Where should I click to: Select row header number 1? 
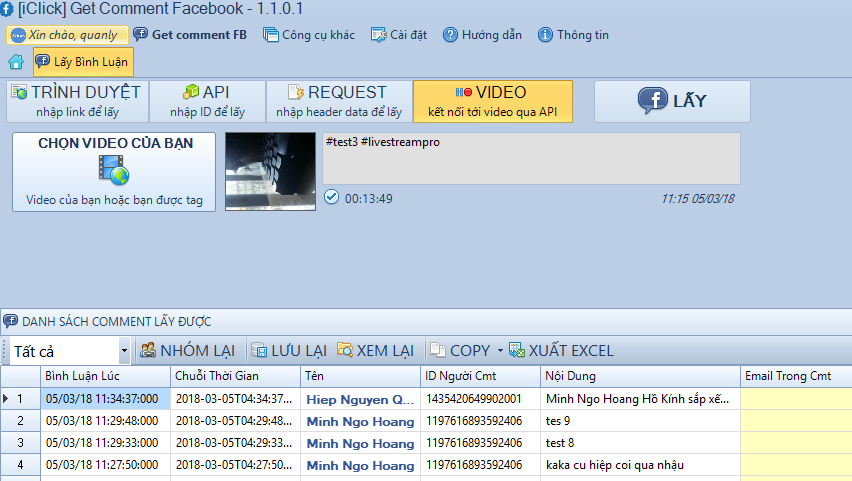20,399
